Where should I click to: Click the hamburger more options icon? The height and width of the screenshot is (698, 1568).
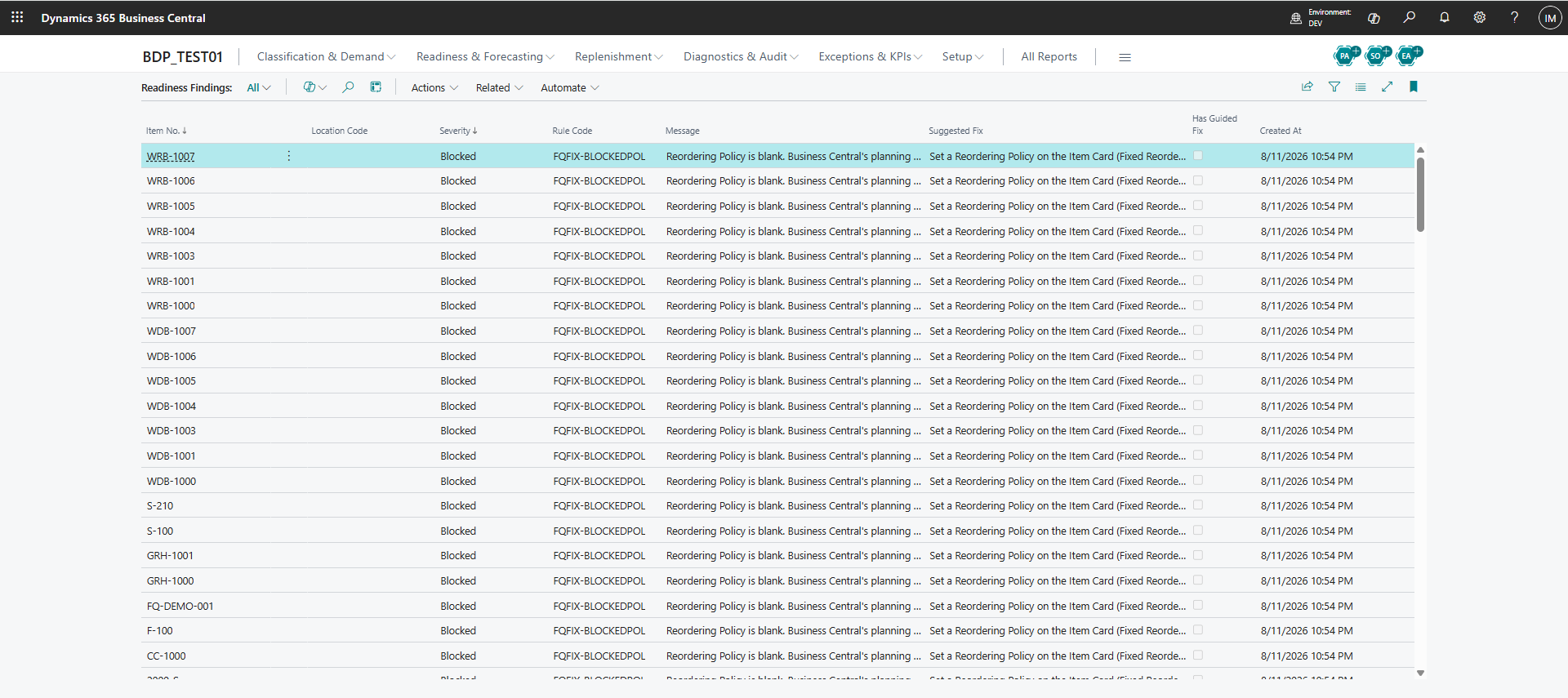click(1125, 57)
